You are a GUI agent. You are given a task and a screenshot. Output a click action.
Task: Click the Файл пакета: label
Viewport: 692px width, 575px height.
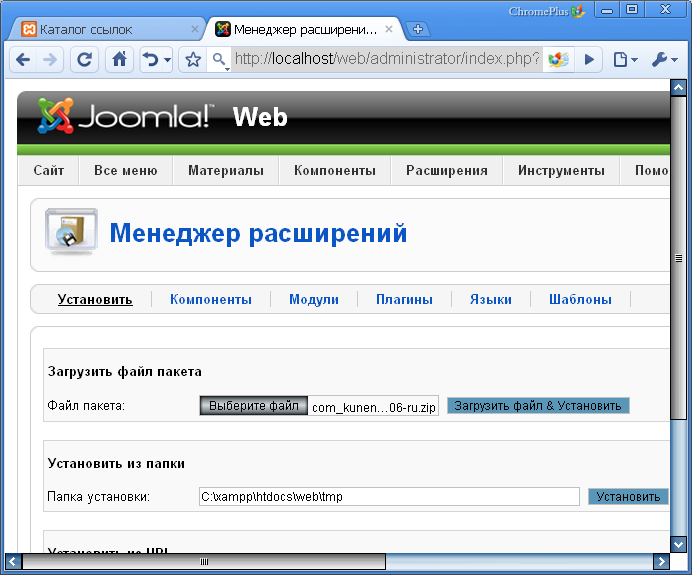pyautogui.click(x=86, y=406)
